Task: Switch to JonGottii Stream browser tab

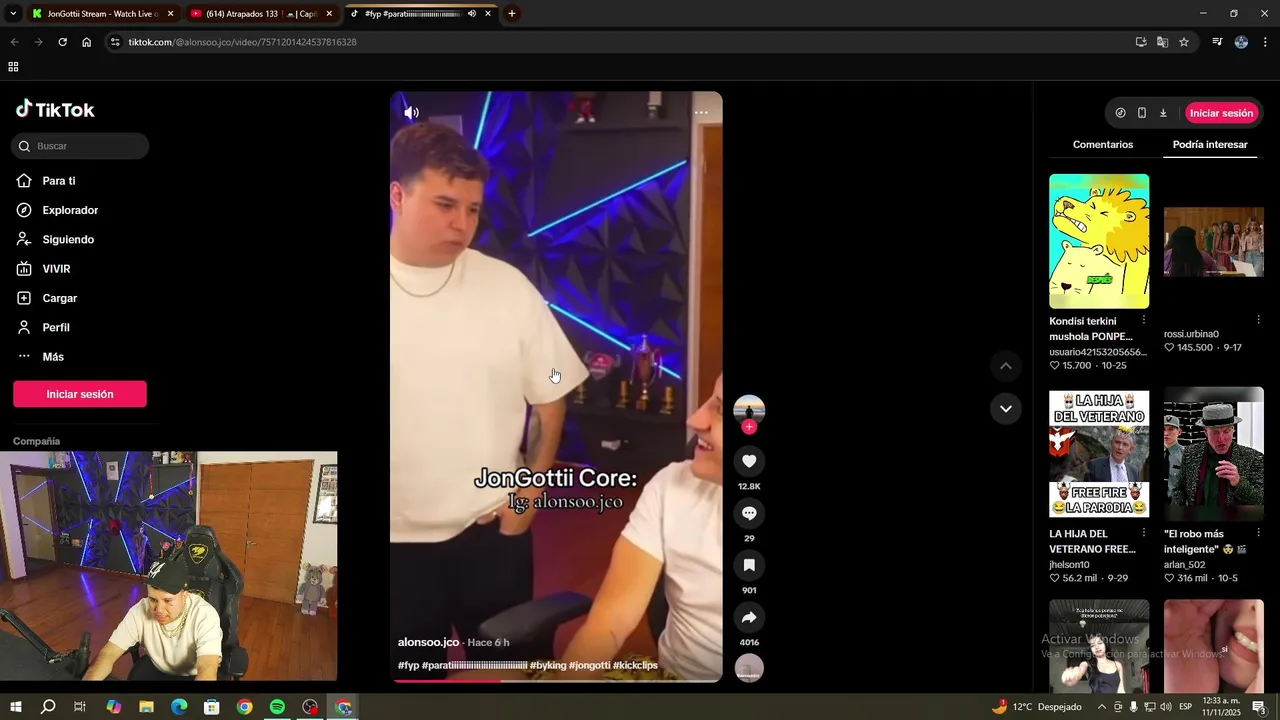Action: tap(103, 14)
